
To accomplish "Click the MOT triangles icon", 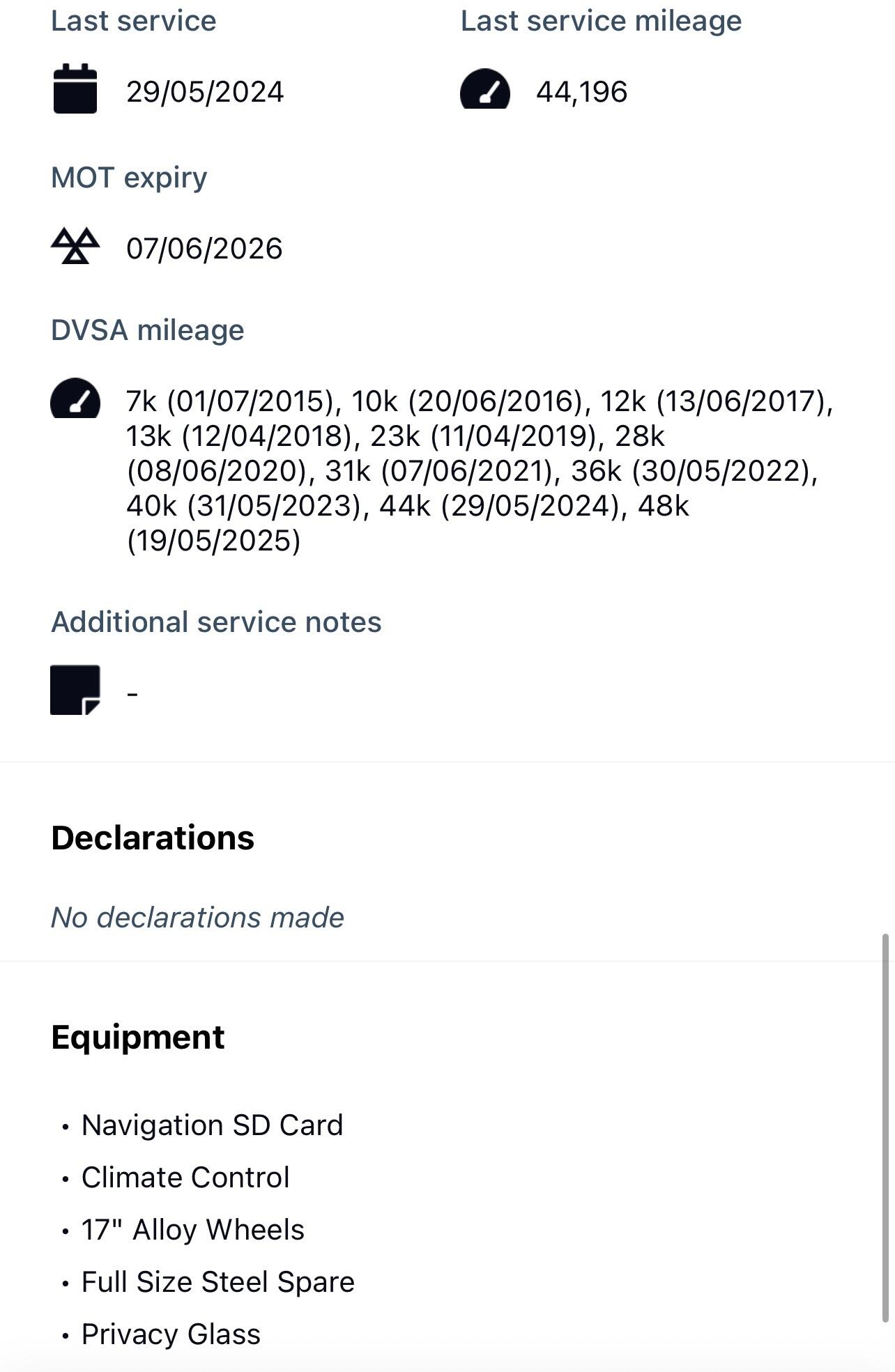I will (75, 246).
